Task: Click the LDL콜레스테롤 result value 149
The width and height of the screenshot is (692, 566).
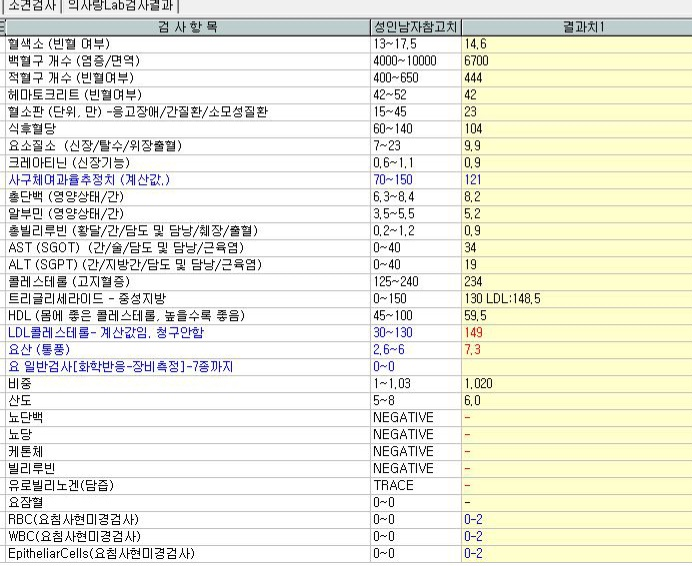Action: [x=473, y=333]
